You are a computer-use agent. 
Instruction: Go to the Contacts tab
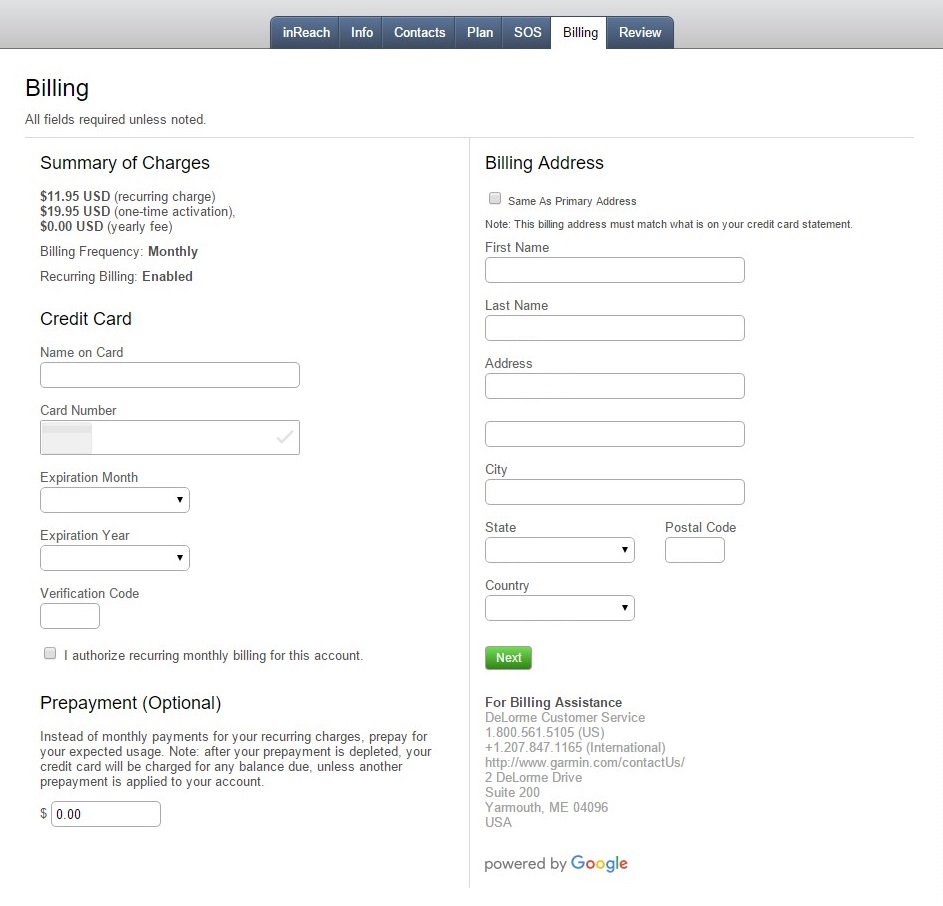point(419,32)
